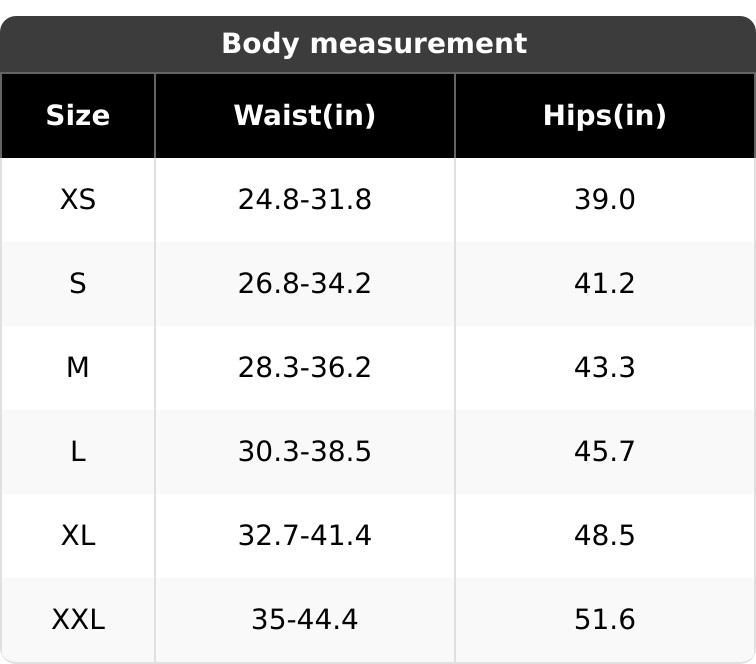Viewport: 756px width, 664px height.
Task: Pick the L size cell
Action: tap(78, 452)
